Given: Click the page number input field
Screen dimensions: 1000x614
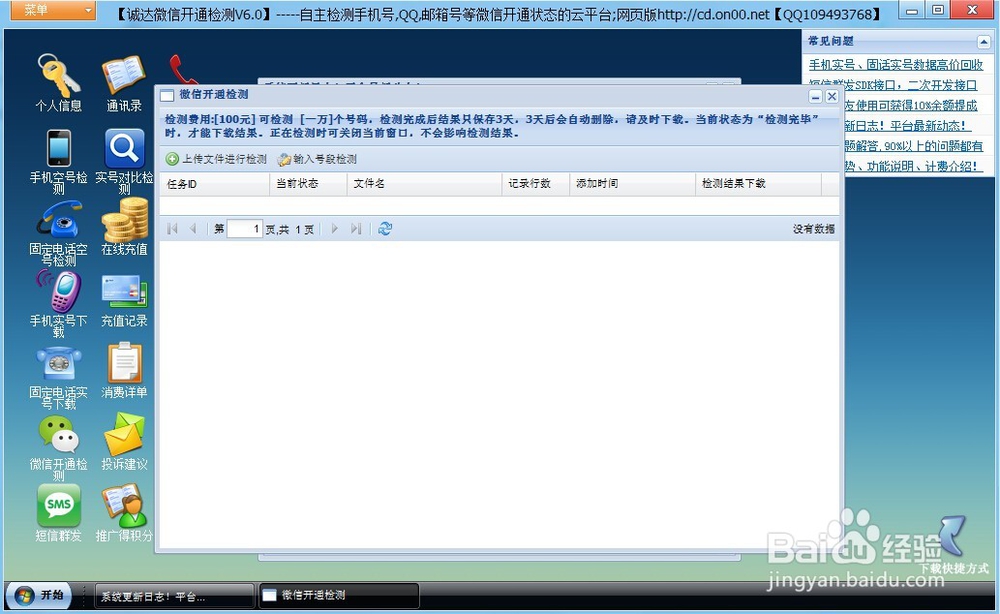Looking at the screenshot, I should coord(245,229).
